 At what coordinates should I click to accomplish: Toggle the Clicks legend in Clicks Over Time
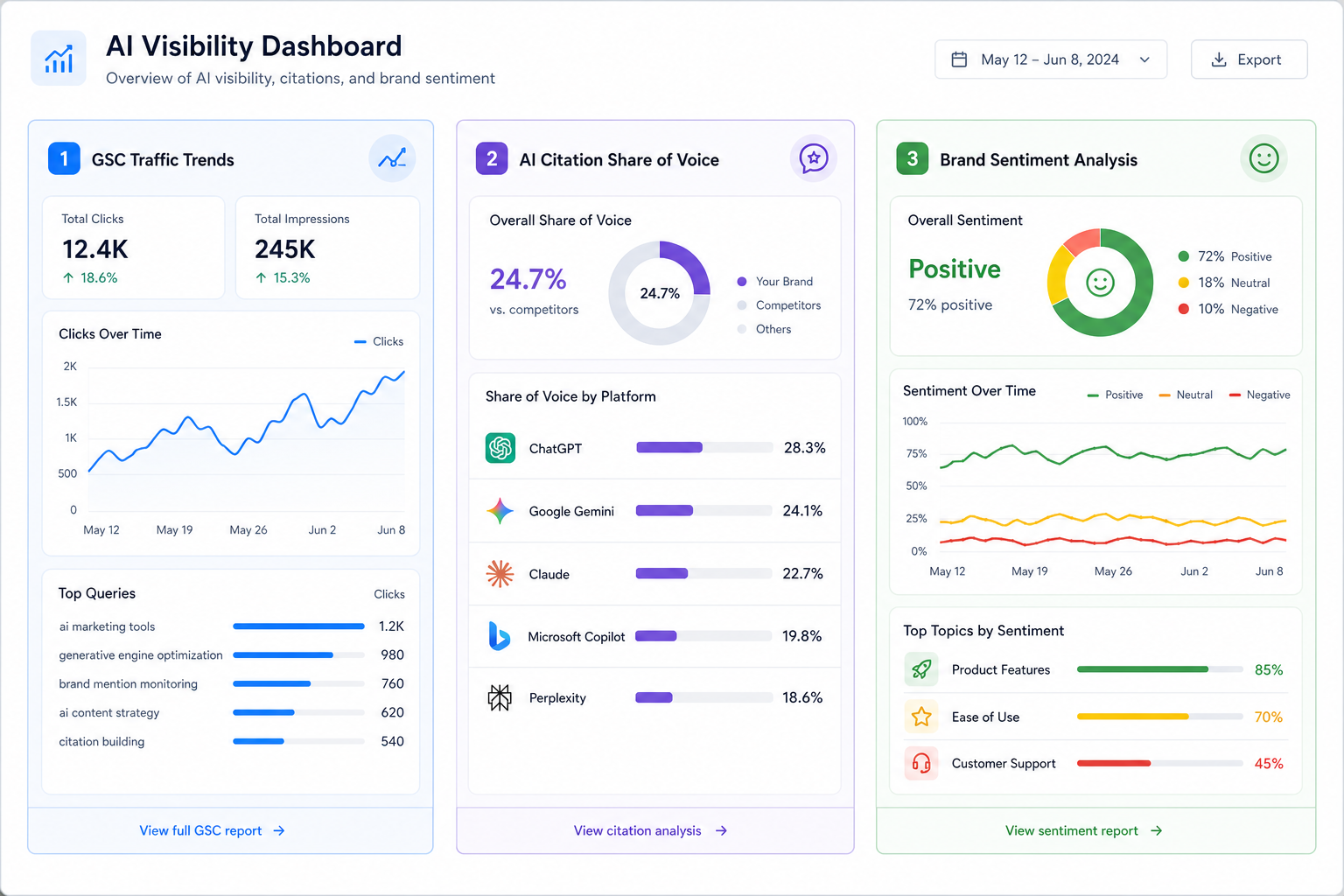(379, 341)
